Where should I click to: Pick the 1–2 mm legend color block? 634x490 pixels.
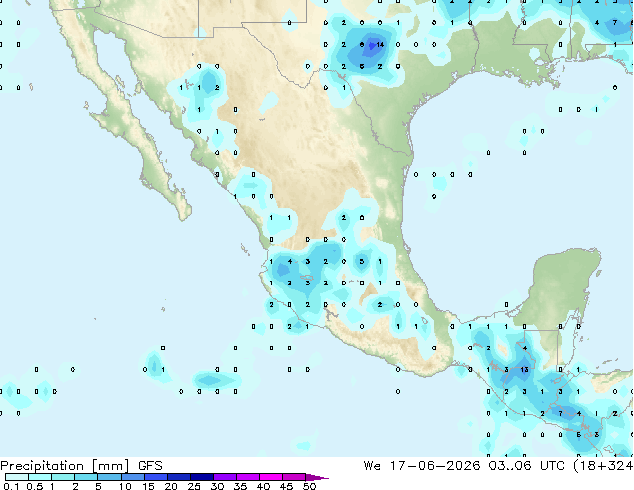63,477
